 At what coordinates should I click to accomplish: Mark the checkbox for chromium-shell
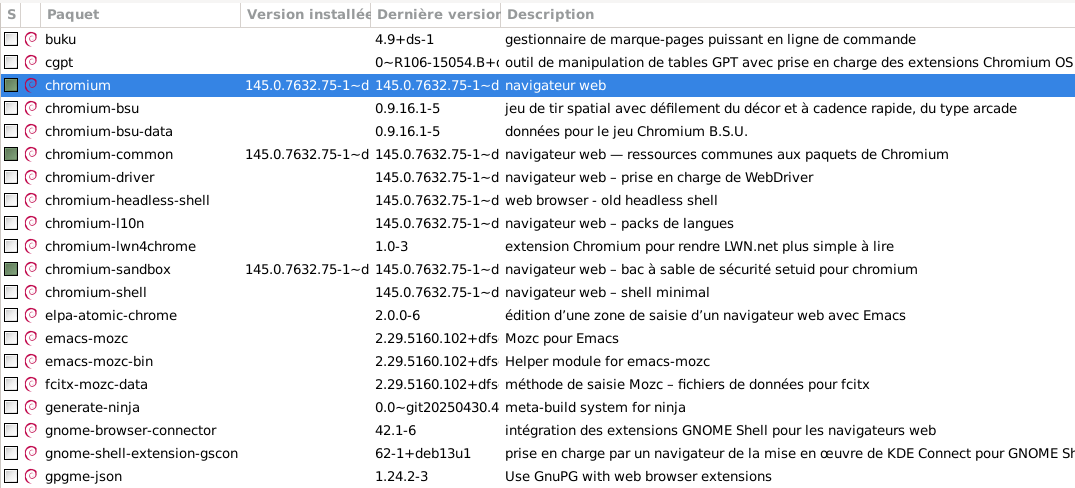tap(11, 293)
